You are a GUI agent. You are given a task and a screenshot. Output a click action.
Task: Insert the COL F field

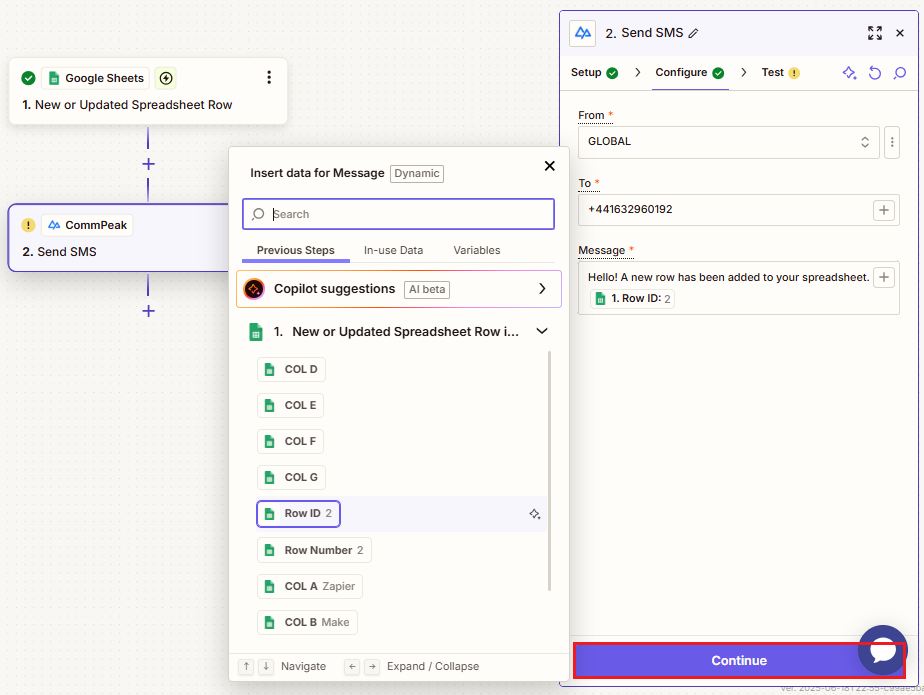pos(291,442)
